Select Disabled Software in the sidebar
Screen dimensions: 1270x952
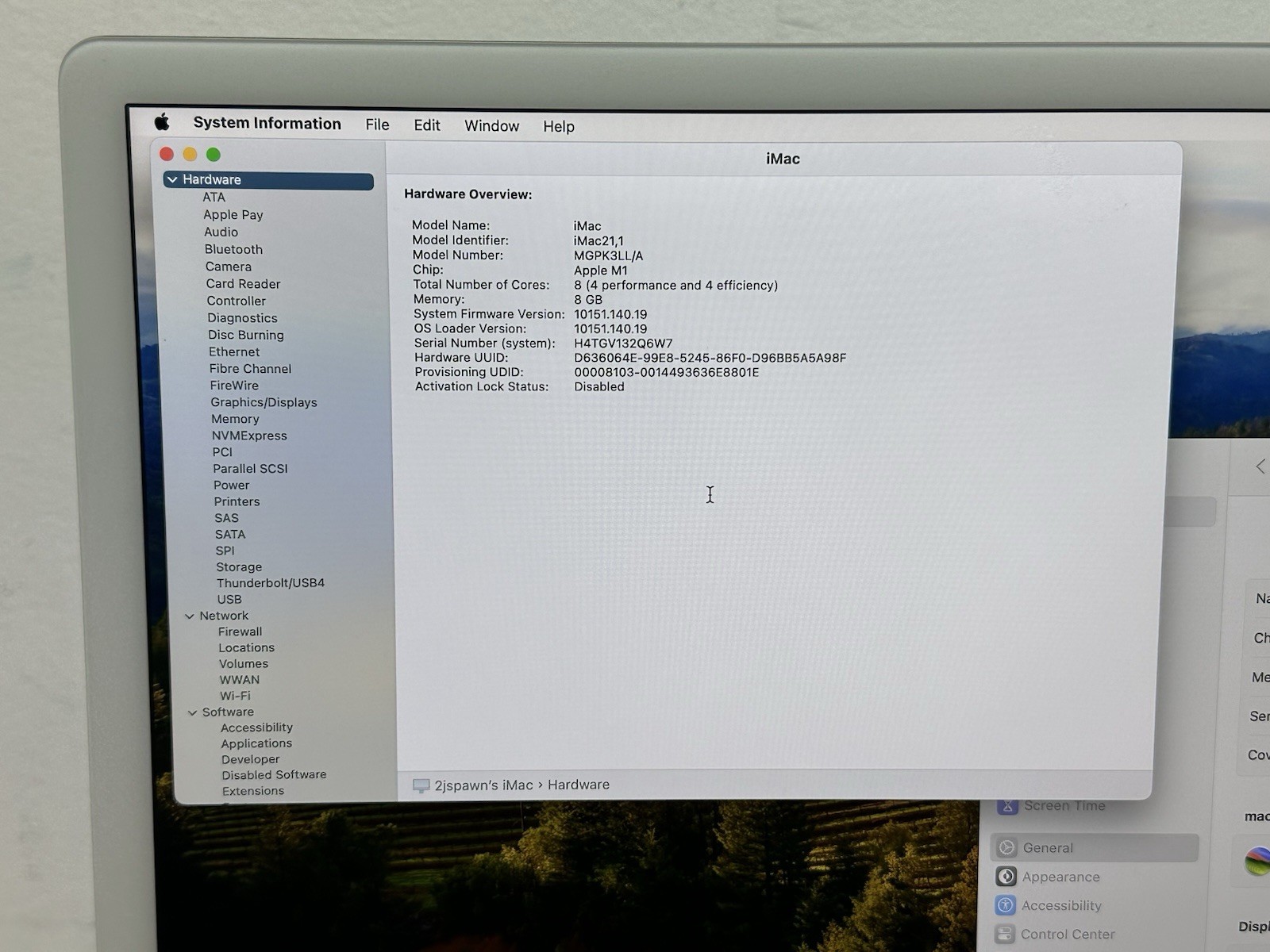click(x=274, y=775)
